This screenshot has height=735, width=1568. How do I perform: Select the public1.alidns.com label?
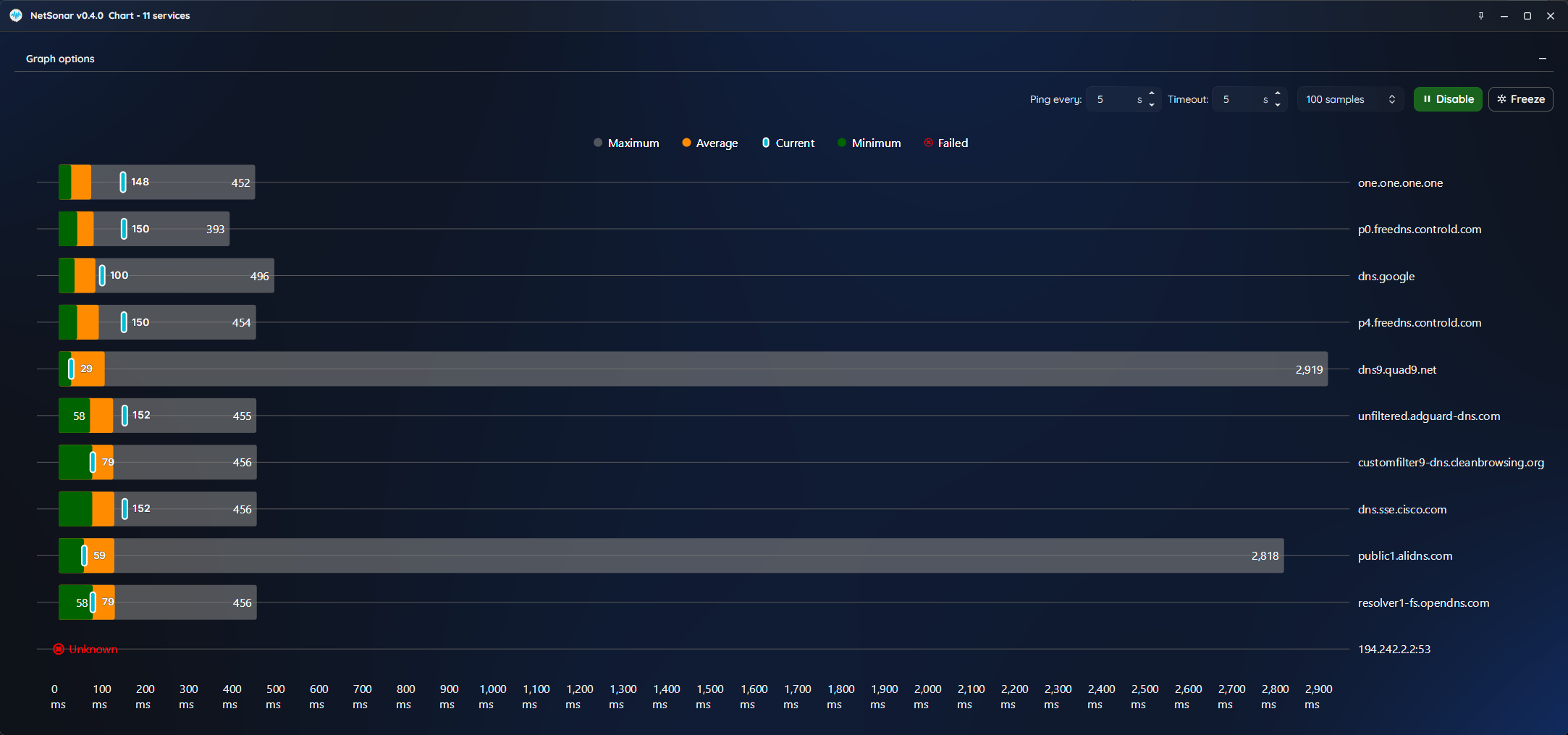(x=1405, y=555)
